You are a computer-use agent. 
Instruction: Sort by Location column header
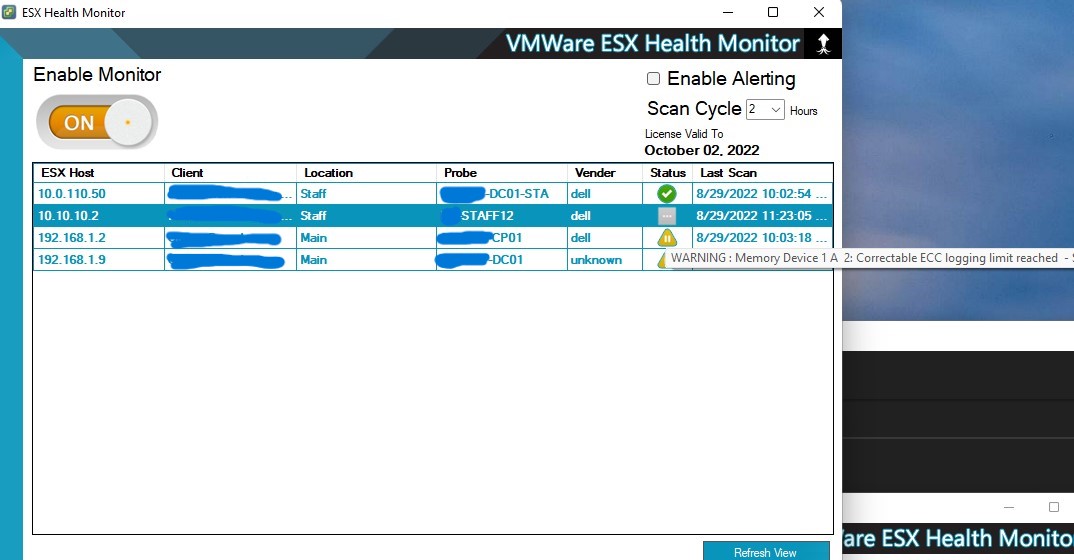366,173
